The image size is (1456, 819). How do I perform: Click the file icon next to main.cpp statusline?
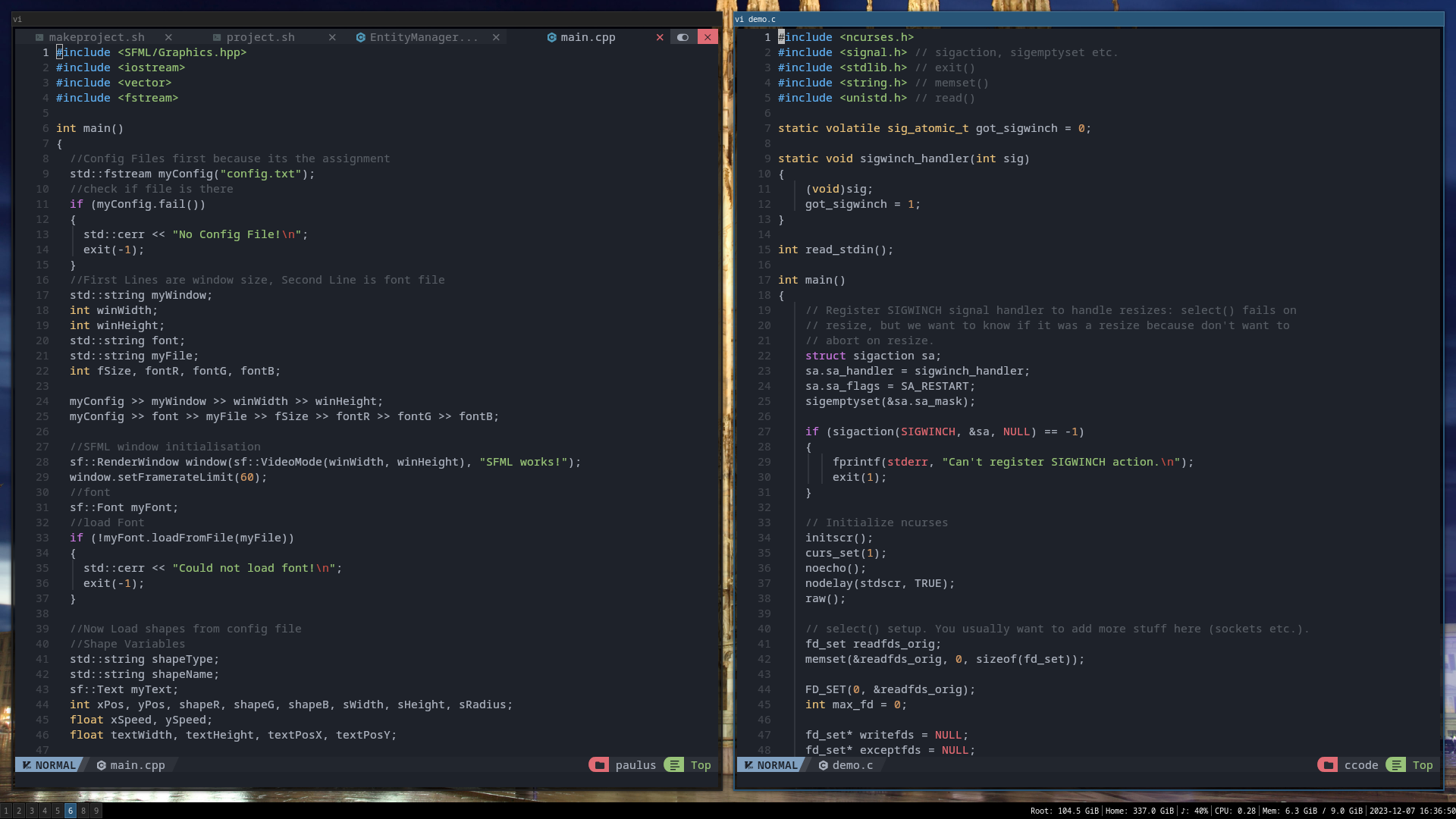101,765
